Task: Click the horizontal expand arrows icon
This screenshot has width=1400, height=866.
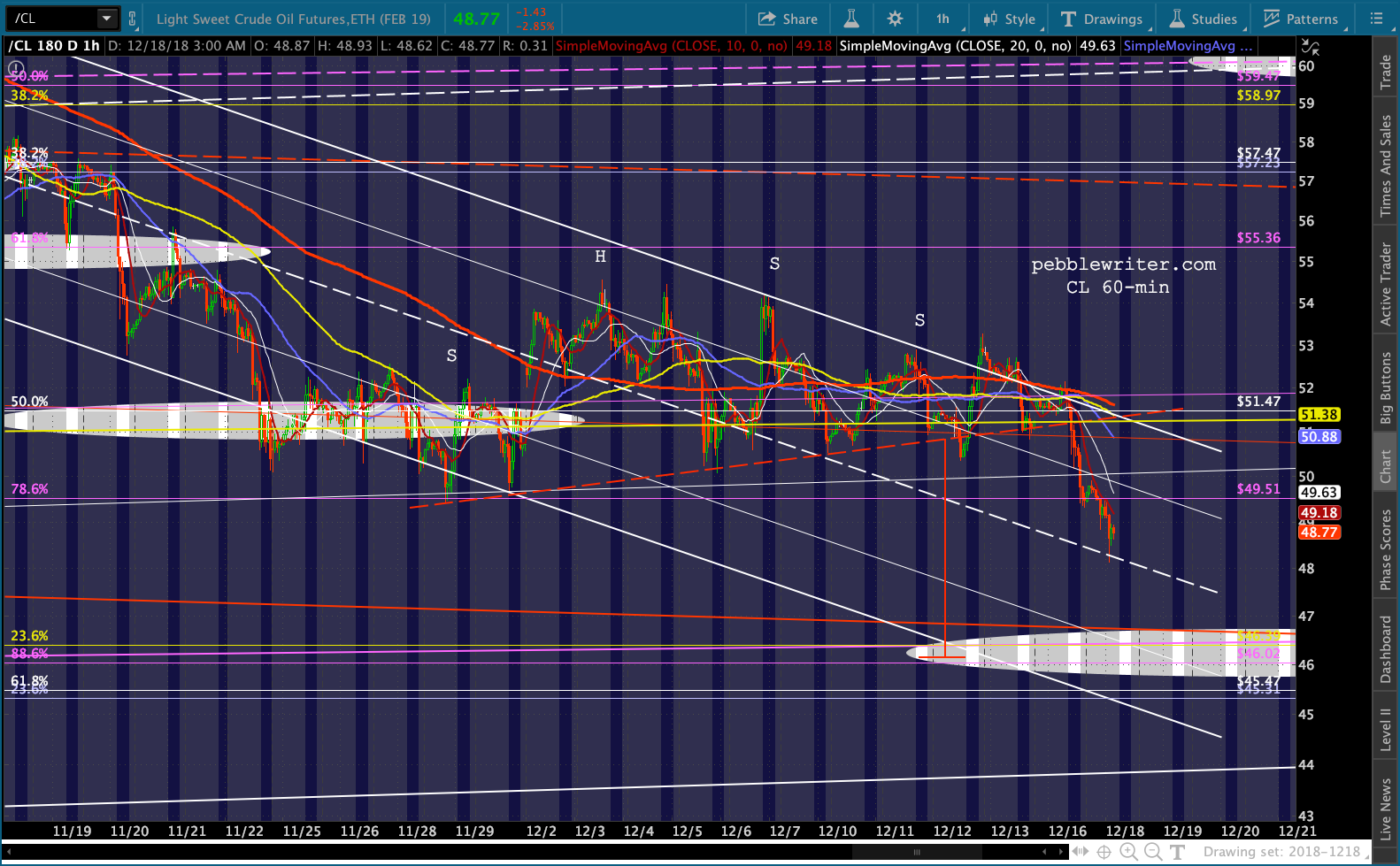Action: [x=1081, y=852]
